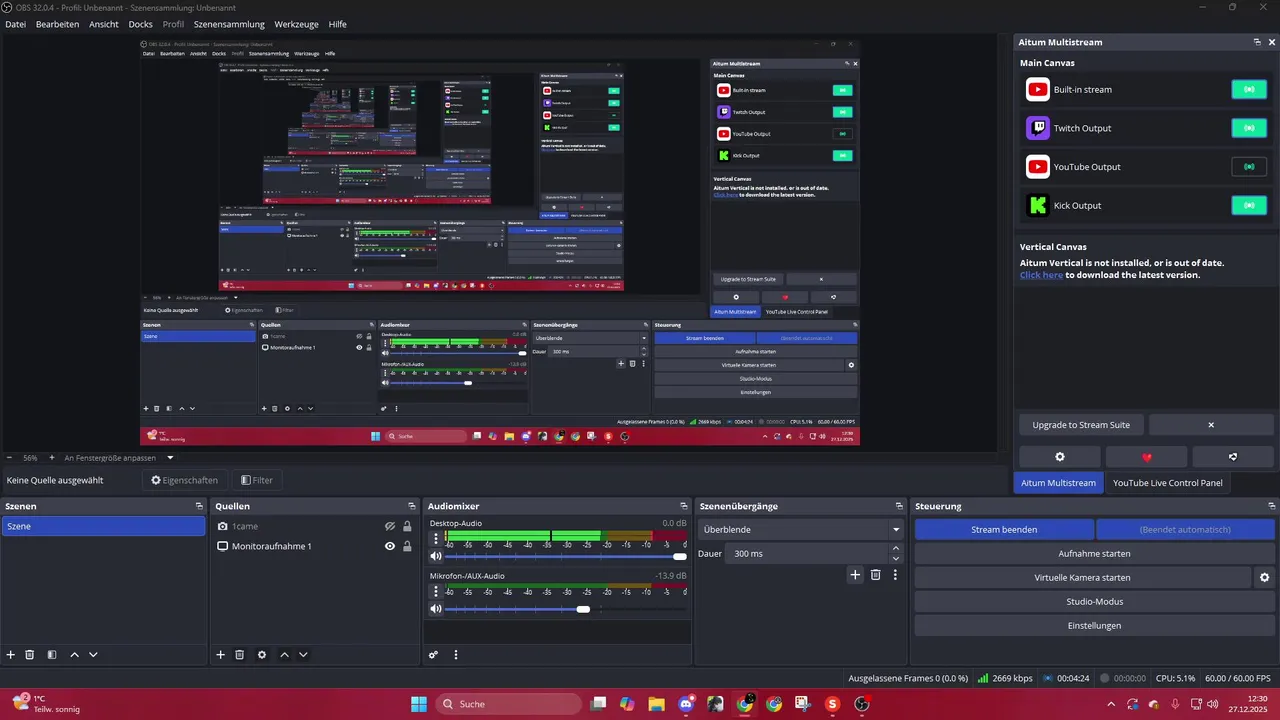Undock the Audiomixer panel via its header icon

coord(684,506)
